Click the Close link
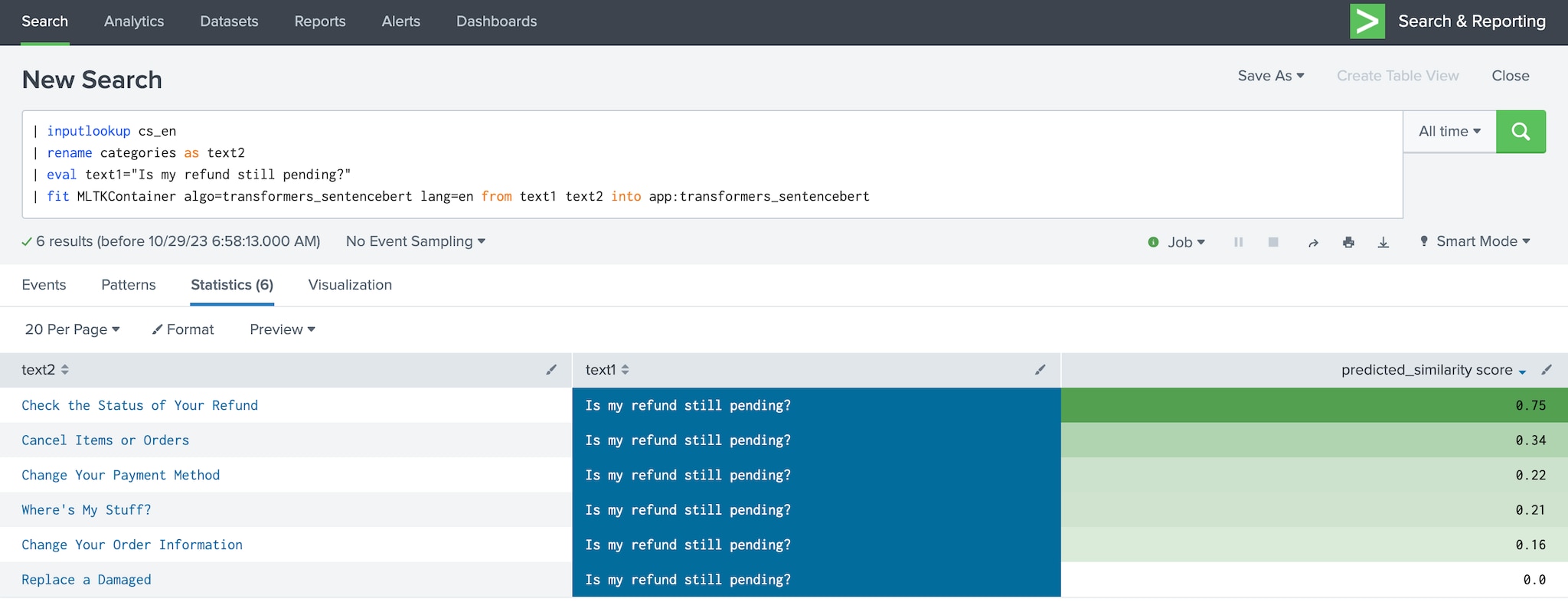Image resolution: width=1568 pixels, height=612 pixels. 1510,76
